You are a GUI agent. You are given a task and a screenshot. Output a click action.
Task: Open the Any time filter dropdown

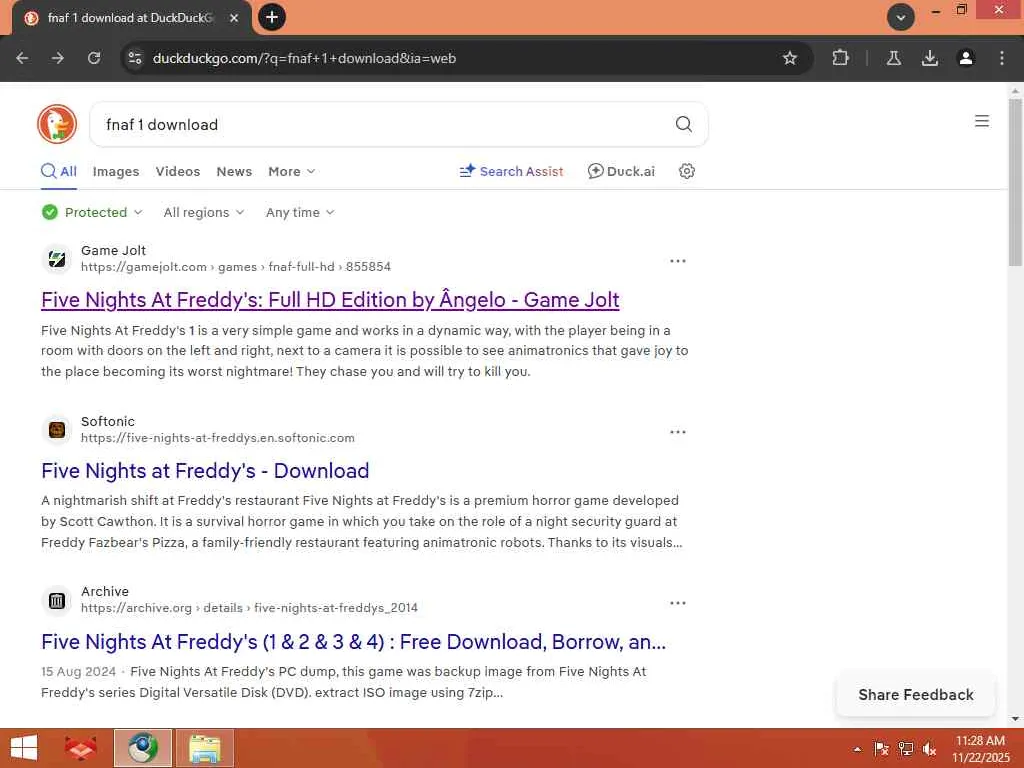300,212
